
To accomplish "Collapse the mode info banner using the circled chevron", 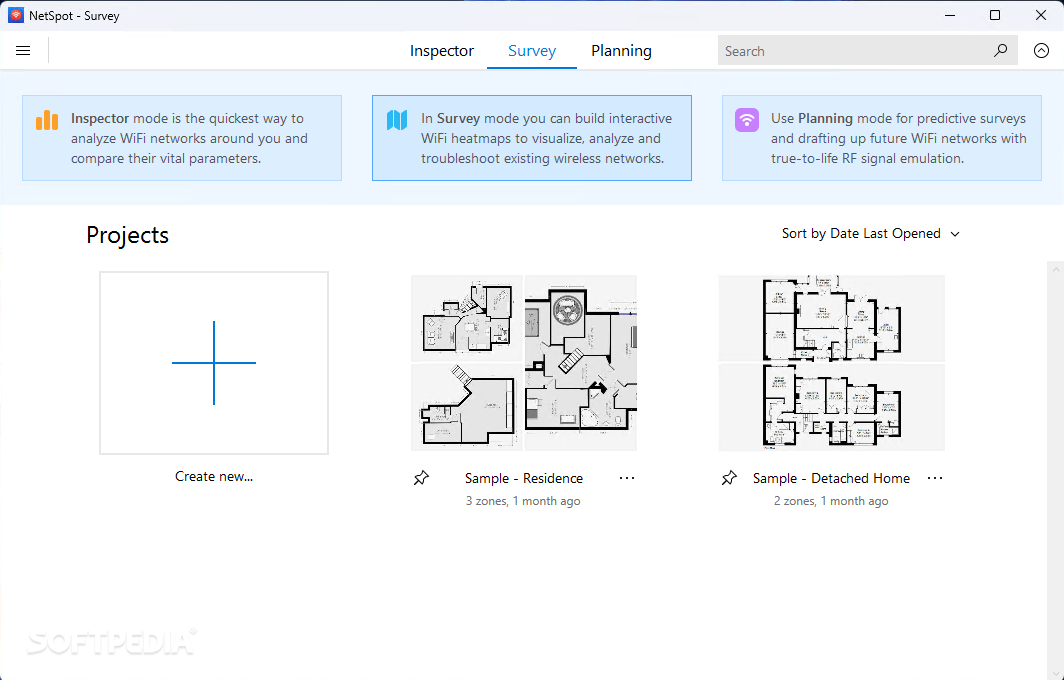I will click(1041, 51).
